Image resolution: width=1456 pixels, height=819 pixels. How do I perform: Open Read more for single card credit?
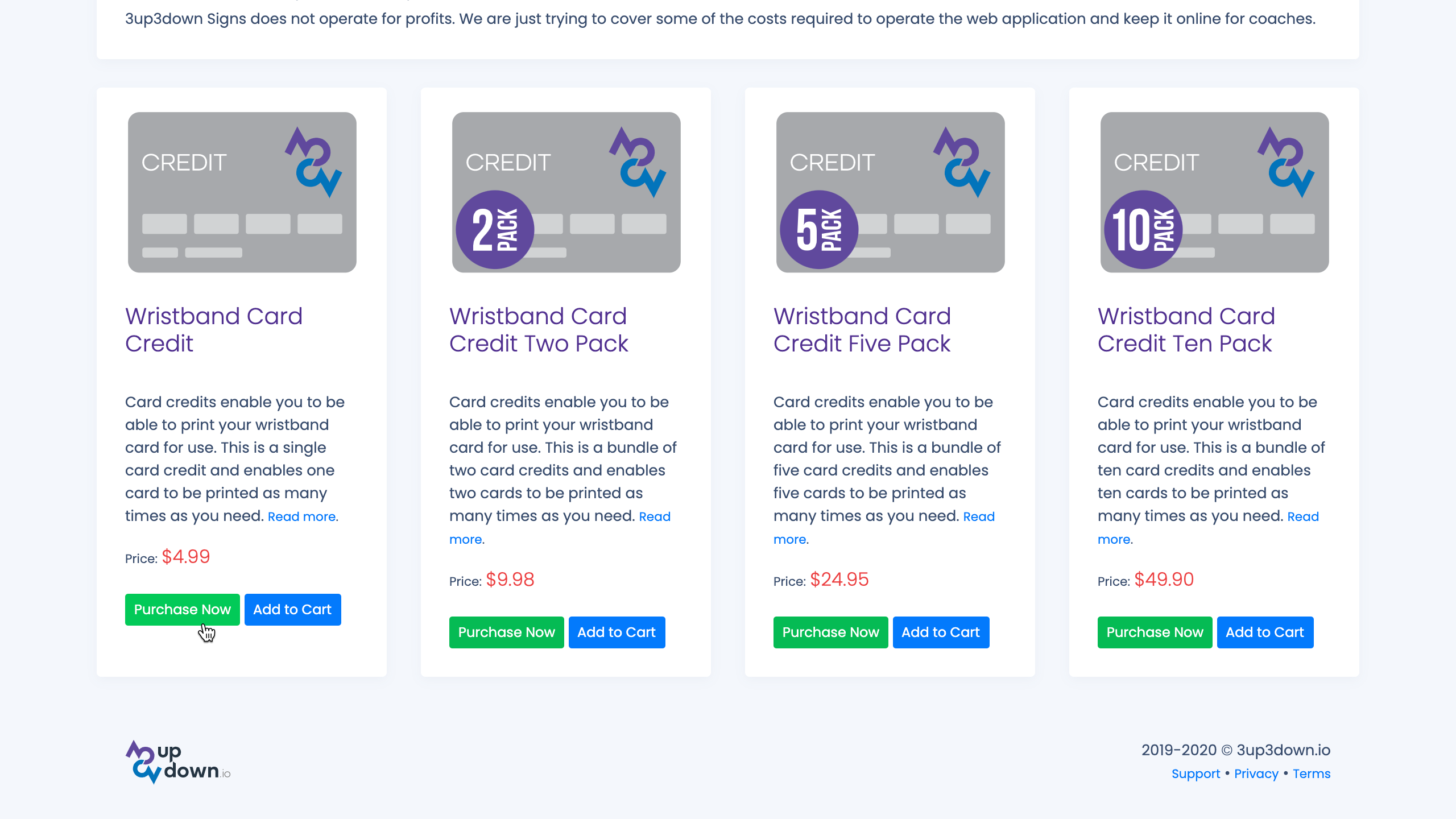pyautogui.click(x=301, y=517)
